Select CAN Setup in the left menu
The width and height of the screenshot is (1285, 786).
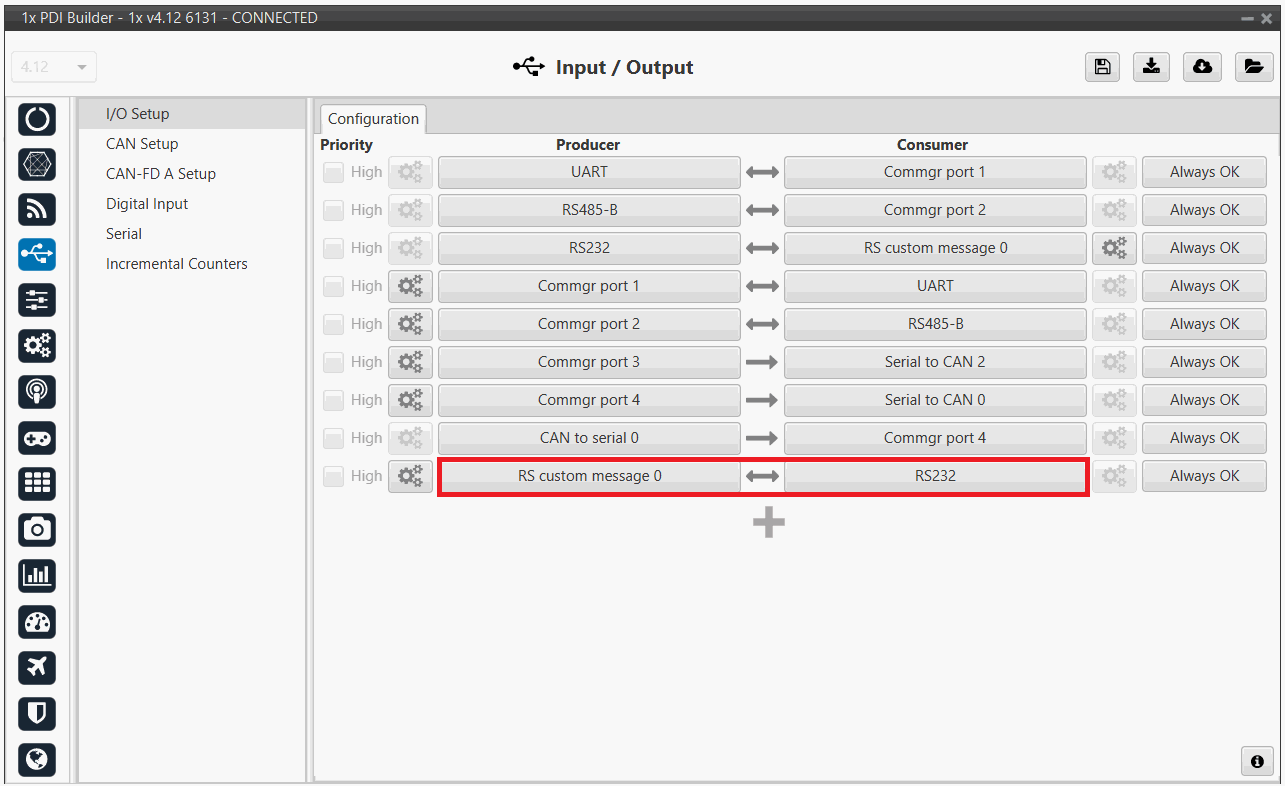142,144
